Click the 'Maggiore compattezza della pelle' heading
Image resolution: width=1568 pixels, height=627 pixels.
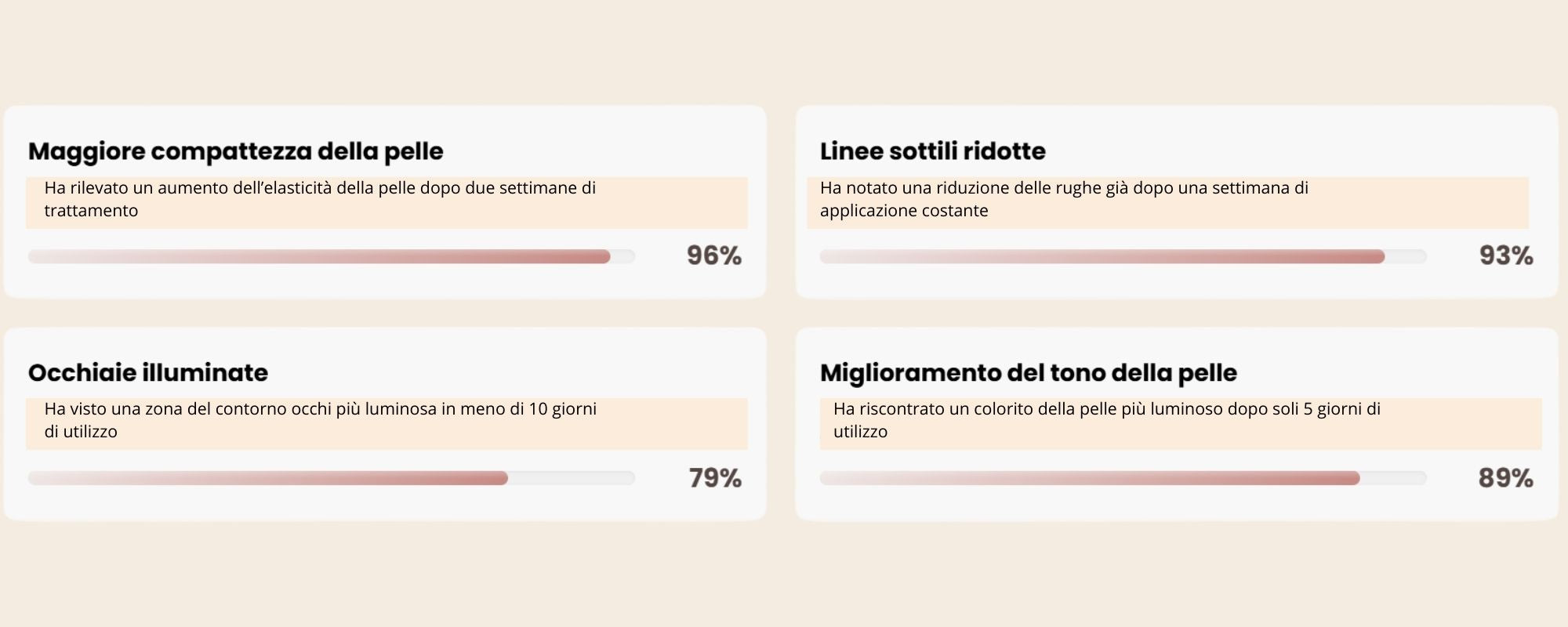tap(235, 151)
